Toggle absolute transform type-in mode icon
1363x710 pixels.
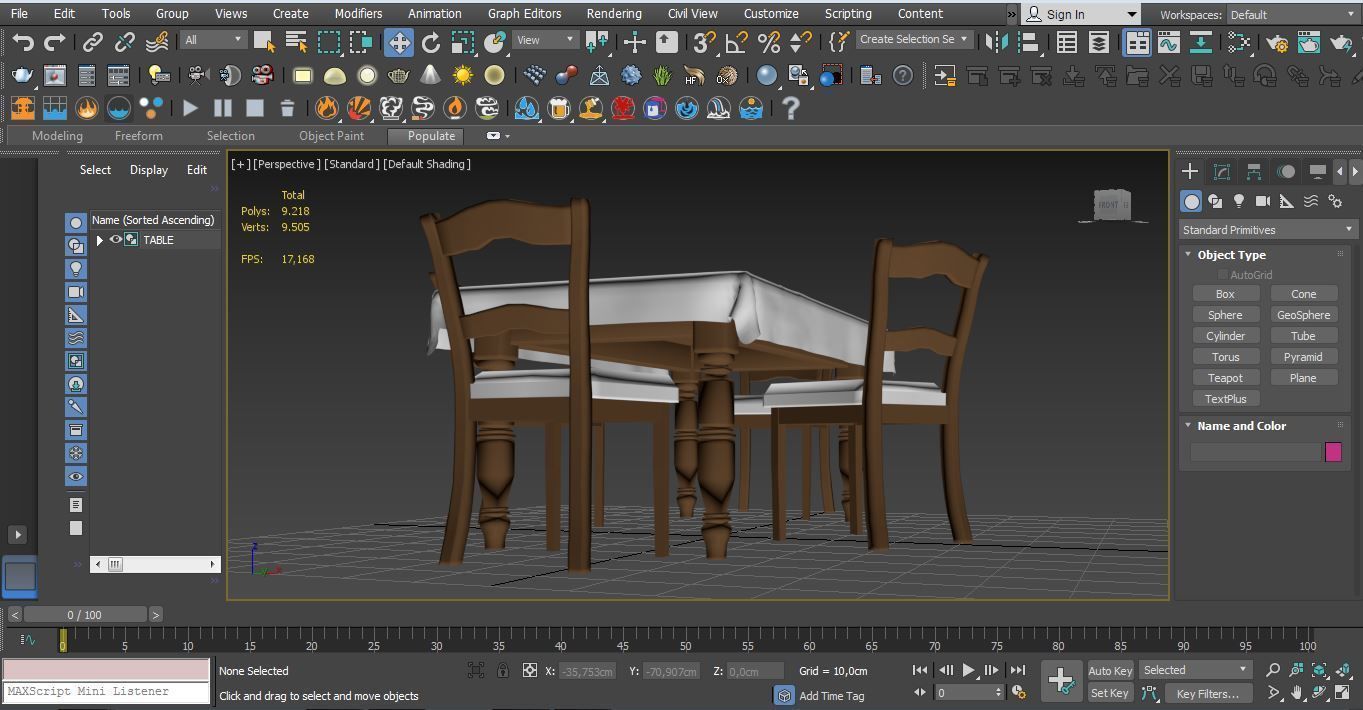coord(530,671)
